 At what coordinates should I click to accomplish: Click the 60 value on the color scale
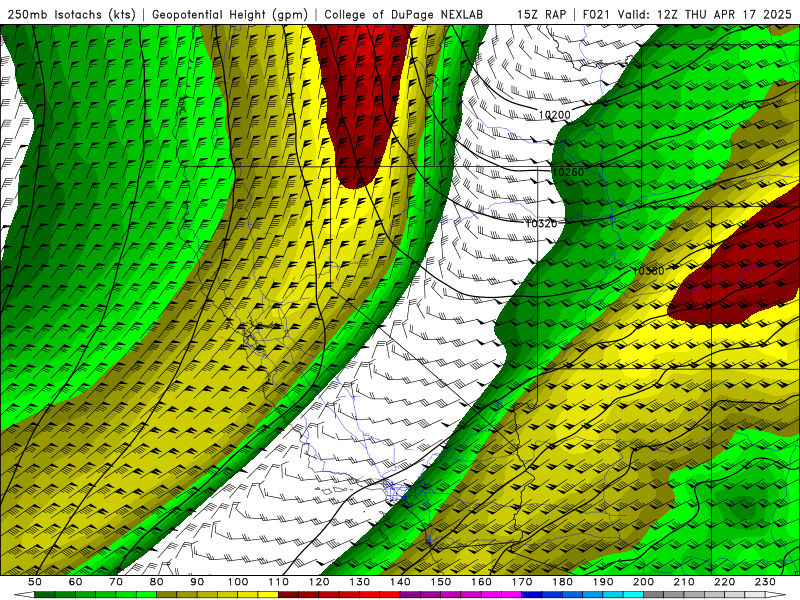point(76,582)
